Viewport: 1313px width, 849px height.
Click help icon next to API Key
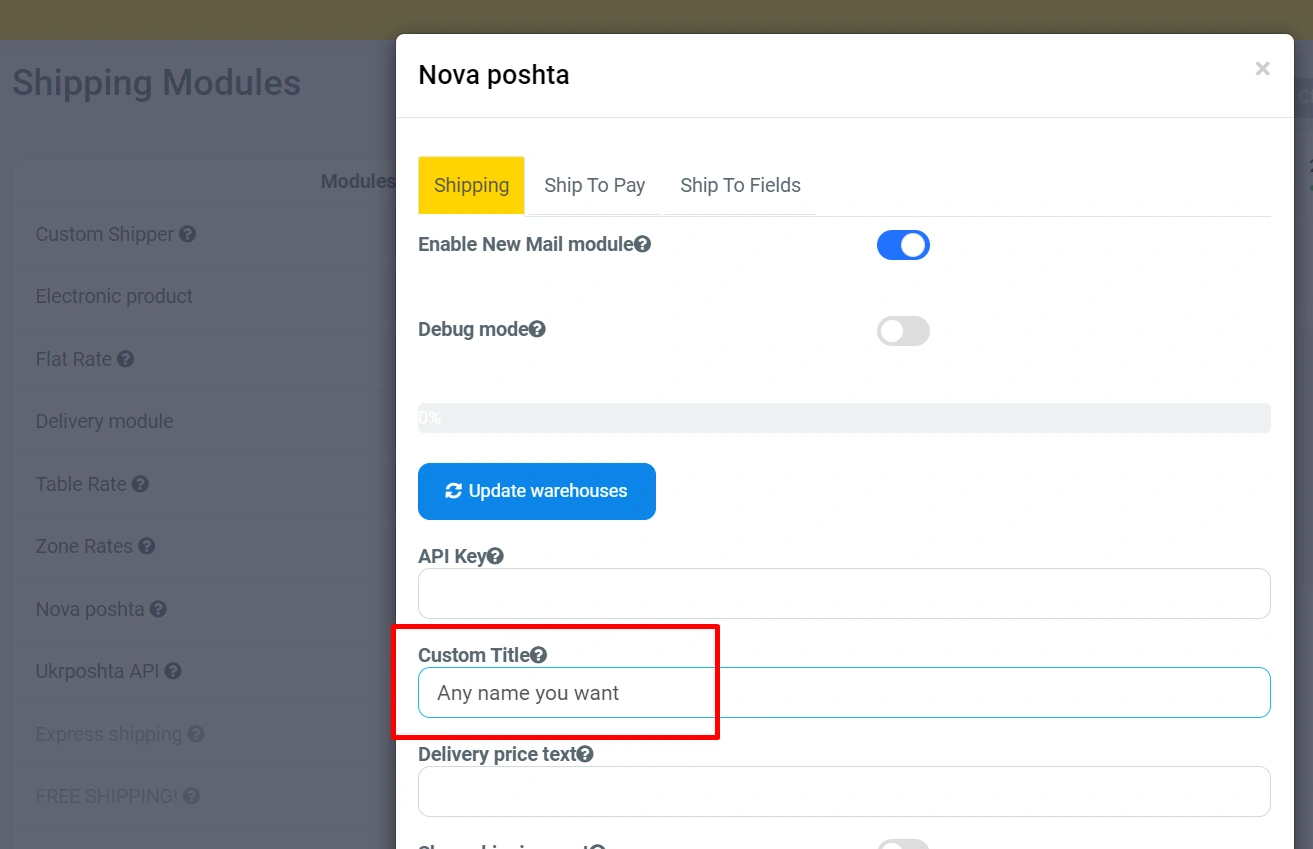coord(495,556)
